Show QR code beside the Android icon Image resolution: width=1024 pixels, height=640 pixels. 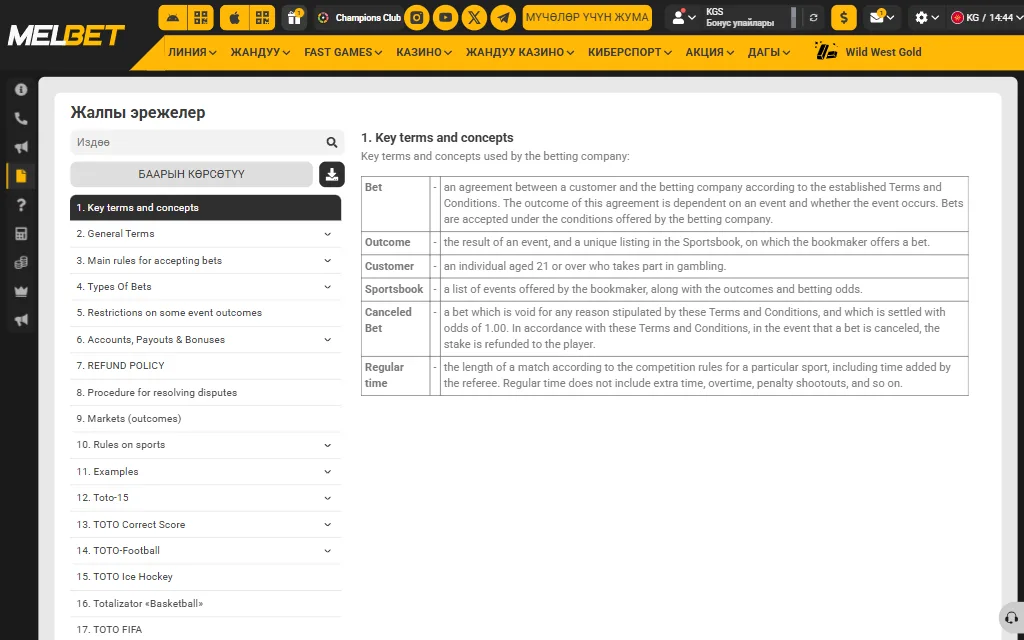(x=200, y=18)
